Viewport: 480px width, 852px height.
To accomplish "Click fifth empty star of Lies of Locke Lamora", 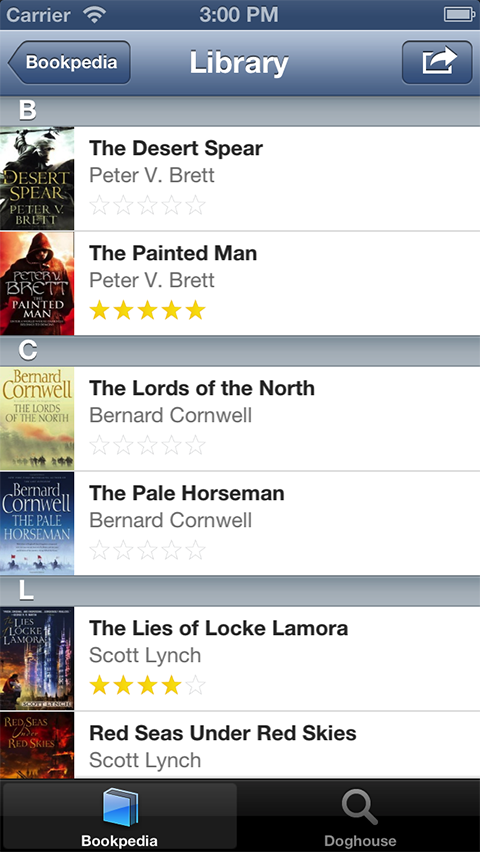I will coord(195,685).
